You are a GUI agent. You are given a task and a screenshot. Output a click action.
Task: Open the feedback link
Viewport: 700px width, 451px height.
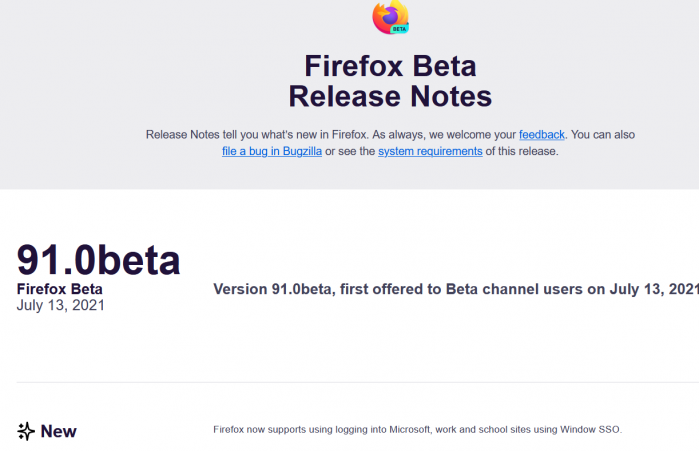542,134
